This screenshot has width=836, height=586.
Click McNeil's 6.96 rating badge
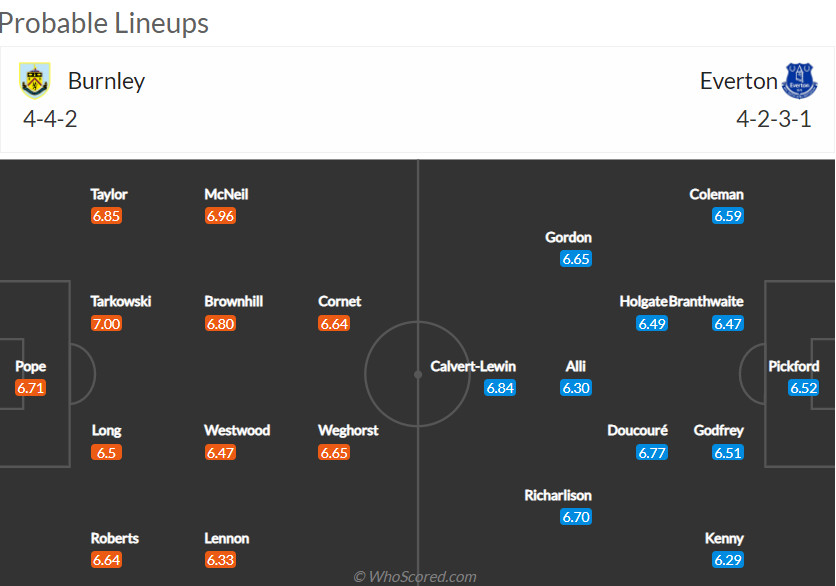tap(220, 216)
